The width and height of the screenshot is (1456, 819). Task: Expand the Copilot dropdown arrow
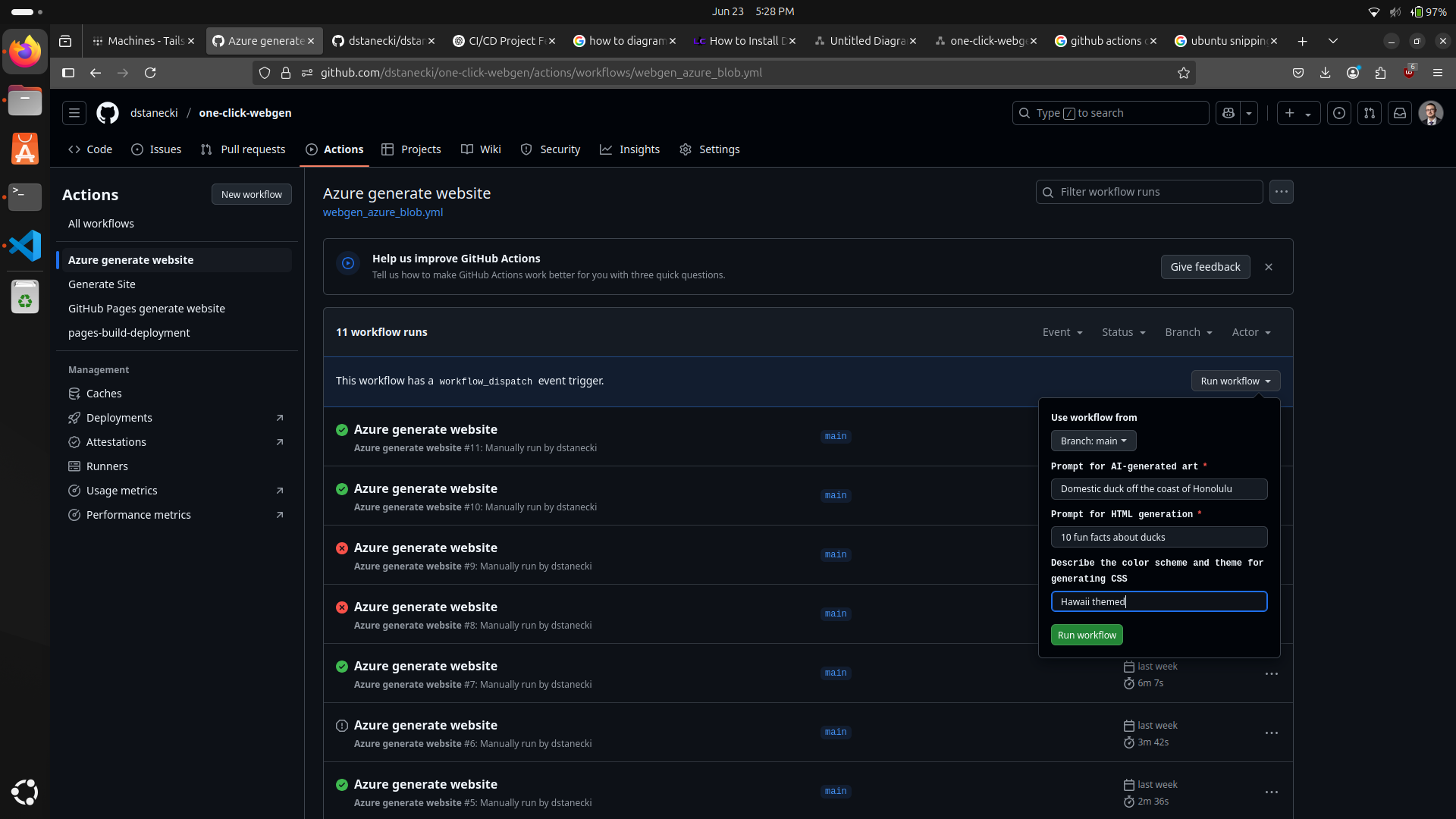pos(1249,113)
